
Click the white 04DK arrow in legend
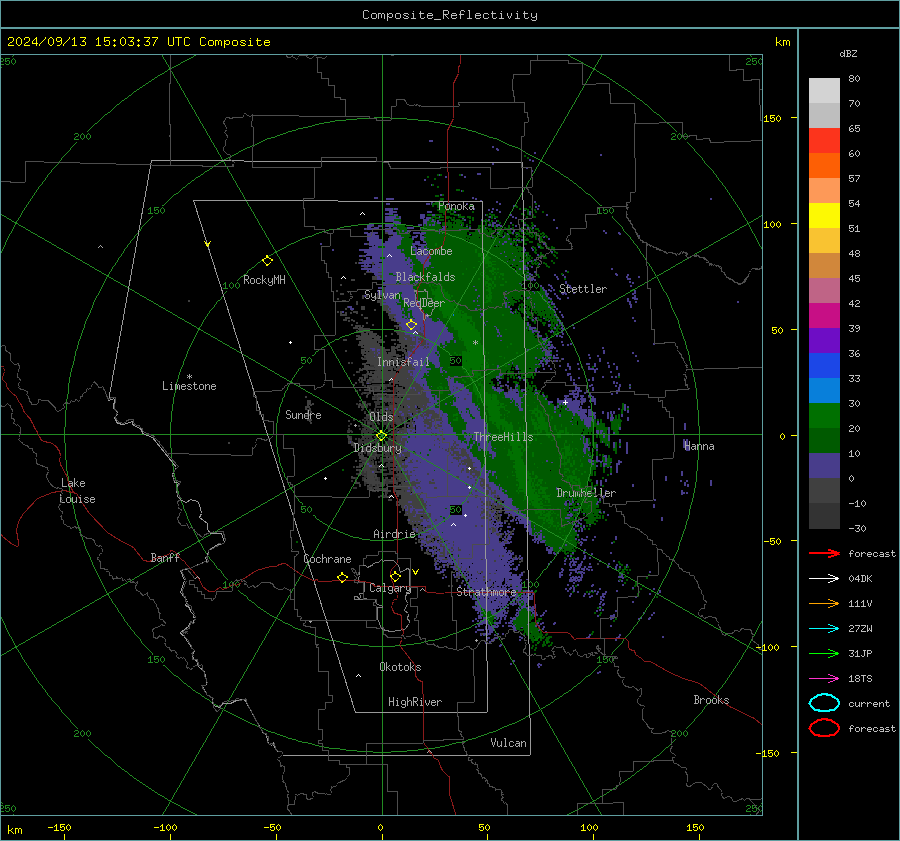click(x=824, y=578)
